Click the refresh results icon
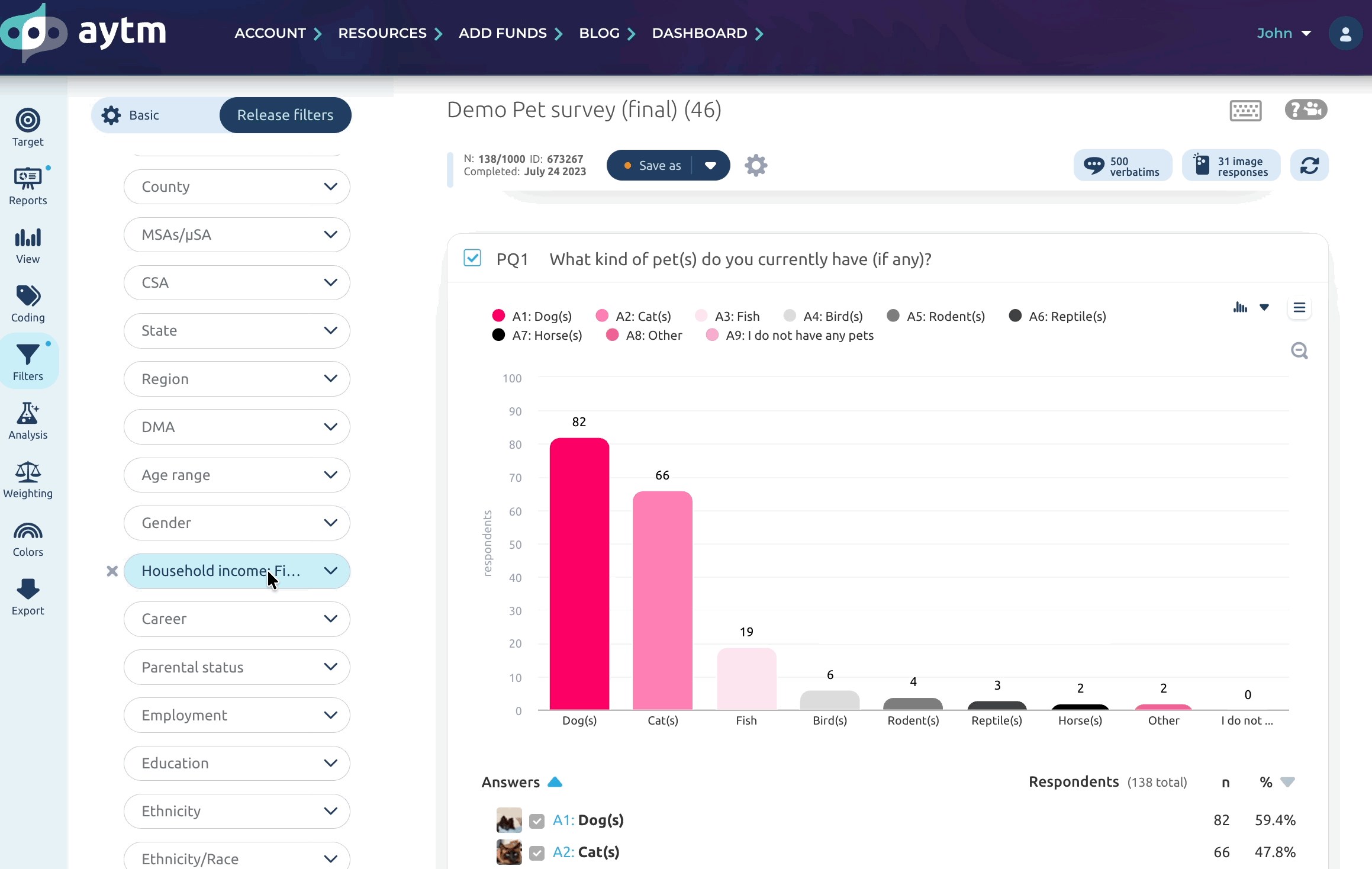The height and width of the screenshot is (869, 1372). (x=1309, y=165)
